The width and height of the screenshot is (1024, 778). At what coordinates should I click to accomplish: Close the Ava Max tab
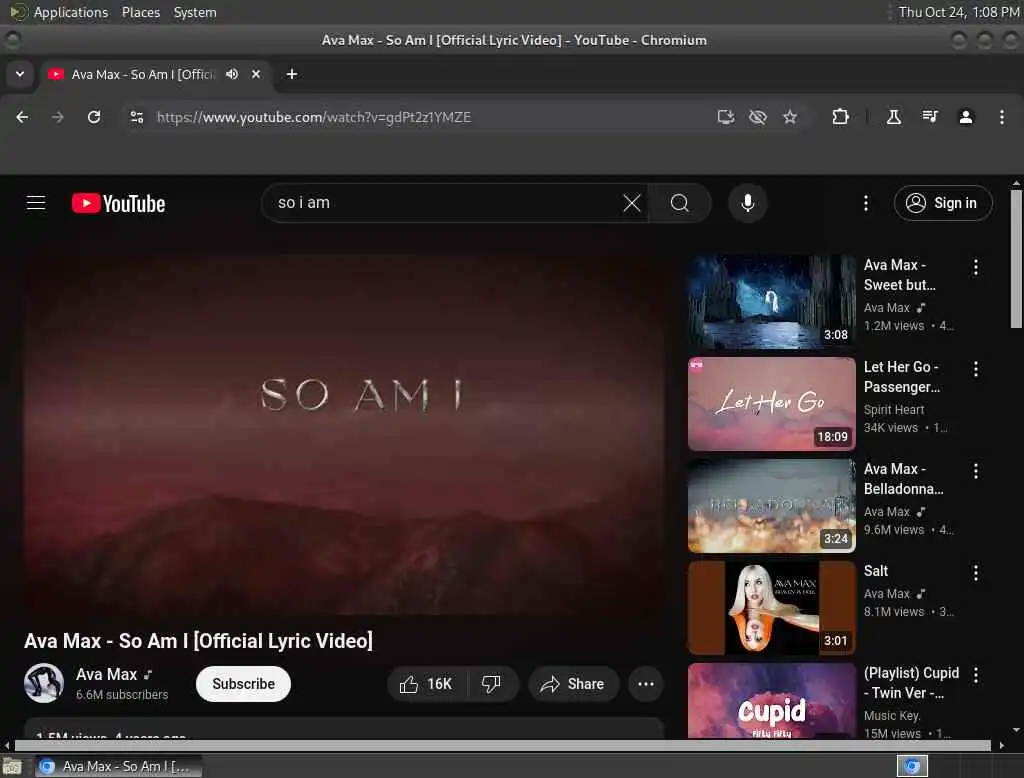point(256,74)
